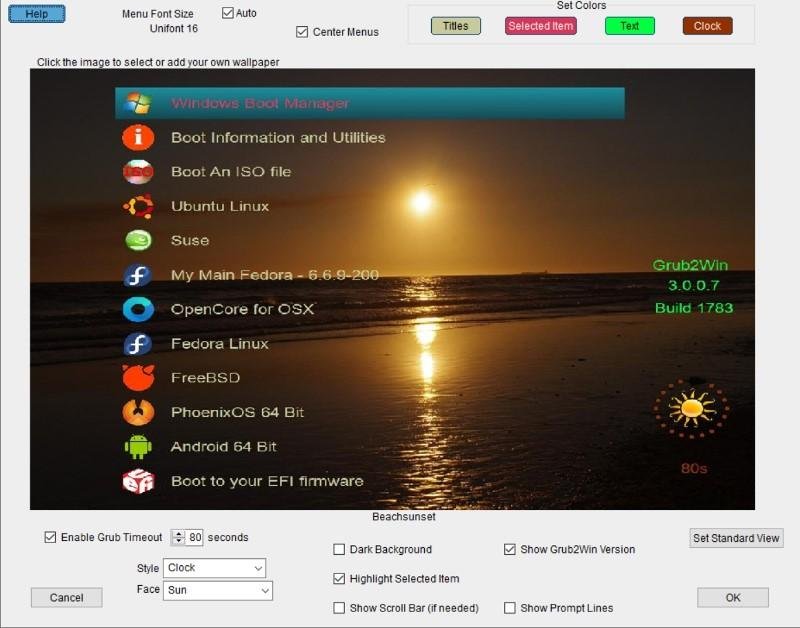
Task: Click the green Android robot icon
Action: 138,447
